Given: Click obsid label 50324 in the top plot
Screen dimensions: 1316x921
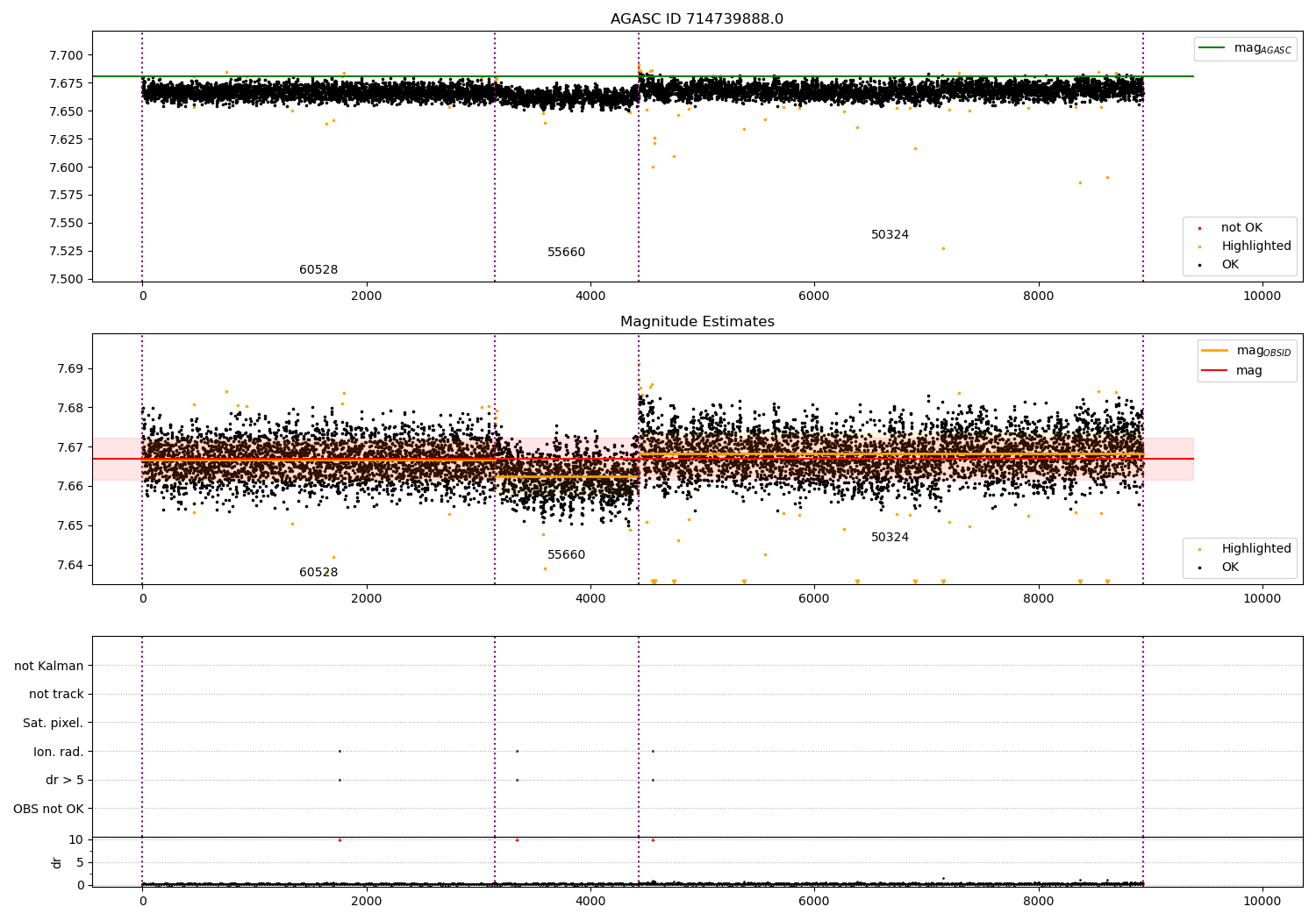Looking at the screenshot, I should [x=890, y=235].
